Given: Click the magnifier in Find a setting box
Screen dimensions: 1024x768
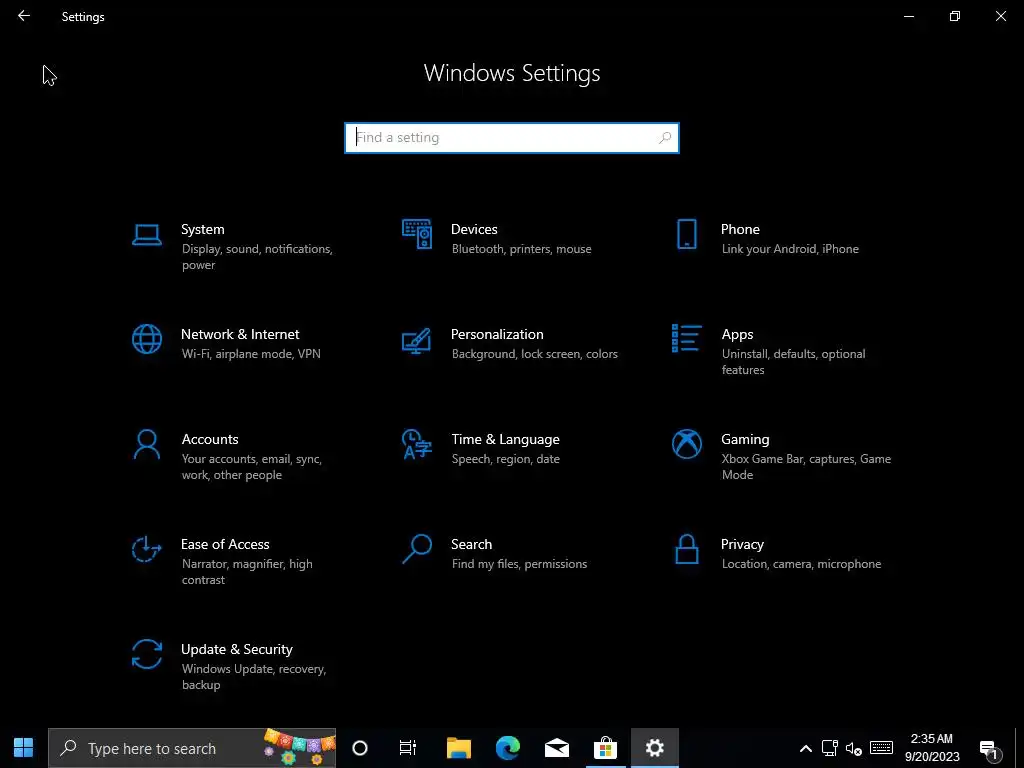Looking at the screenshot, I should point(665,138).
